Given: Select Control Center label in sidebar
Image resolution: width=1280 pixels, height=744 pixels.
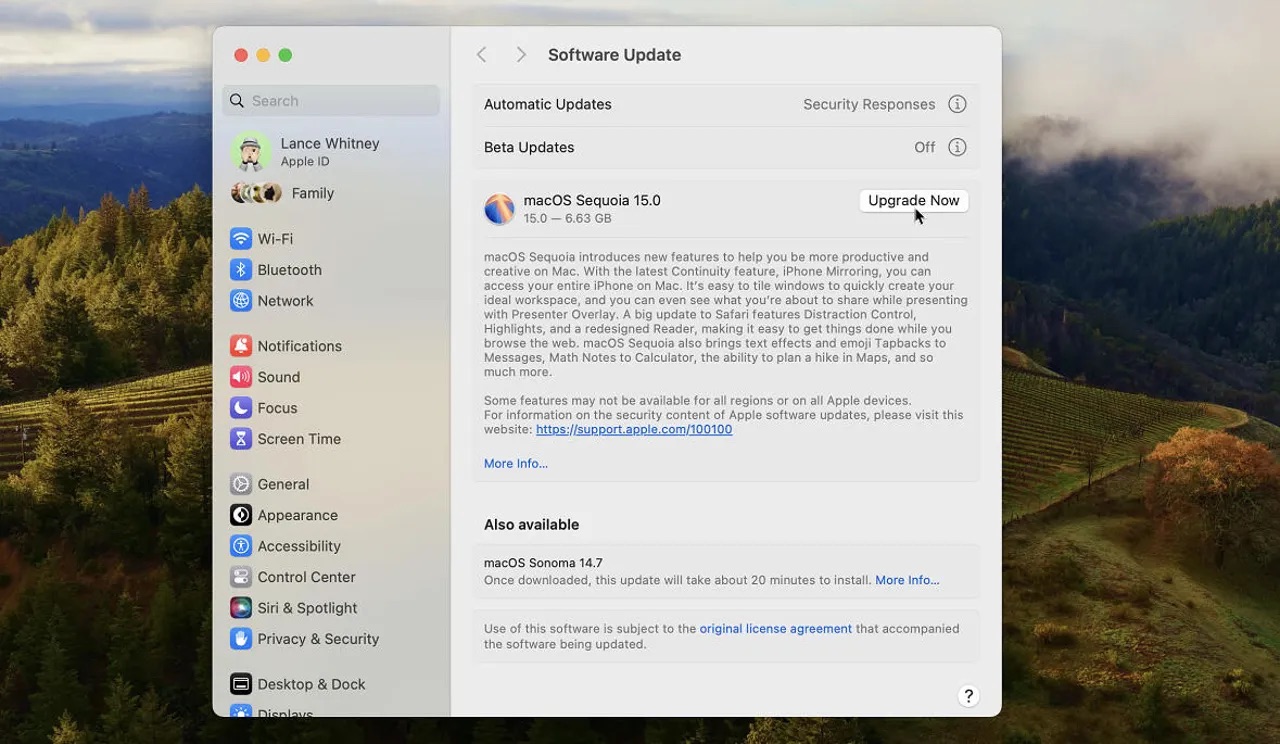Looking at the screenshot, I should click(x=307, y=577).
